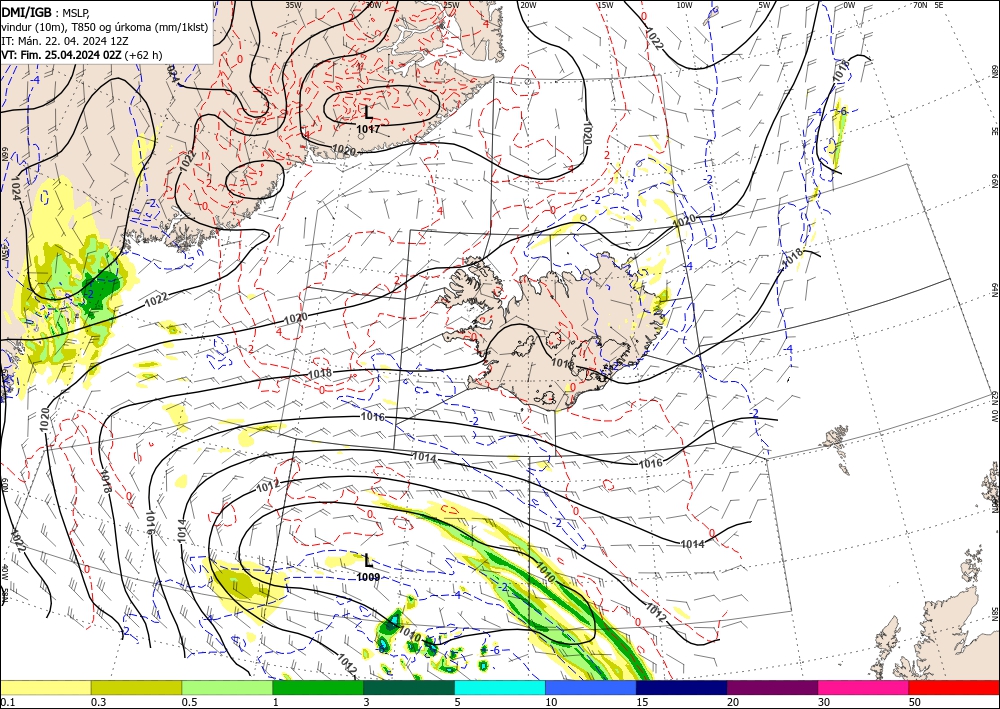Click the 0W longitude label at top
This screenshot has height=709, width=1000.
tap(849, 5)
